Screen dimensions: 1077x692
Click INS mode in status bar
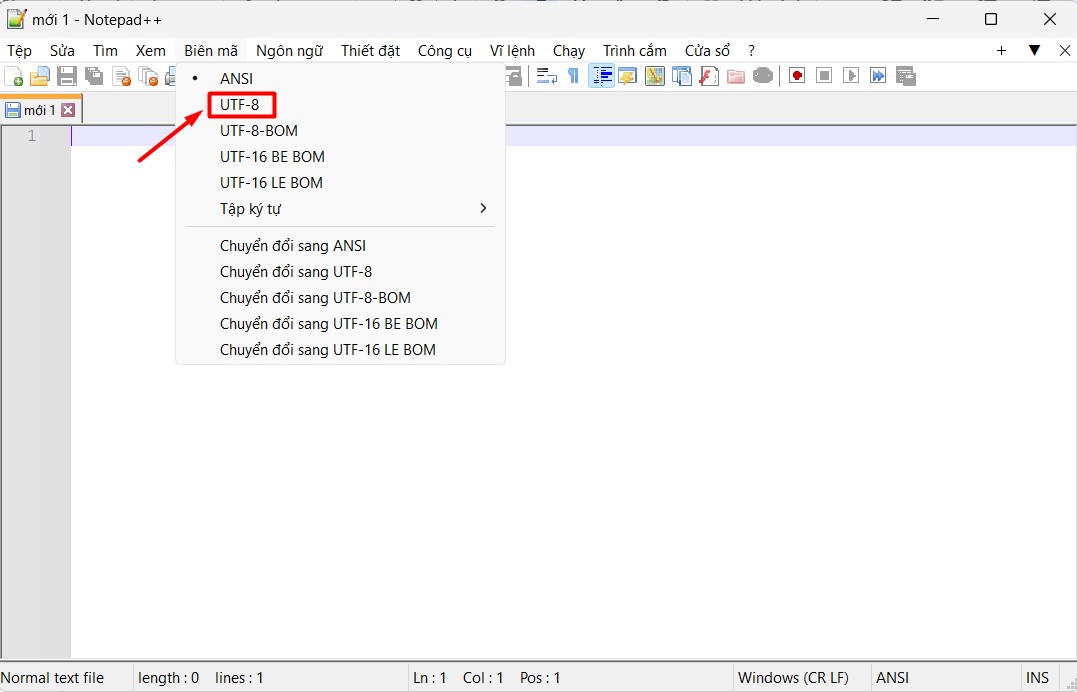1037,678
